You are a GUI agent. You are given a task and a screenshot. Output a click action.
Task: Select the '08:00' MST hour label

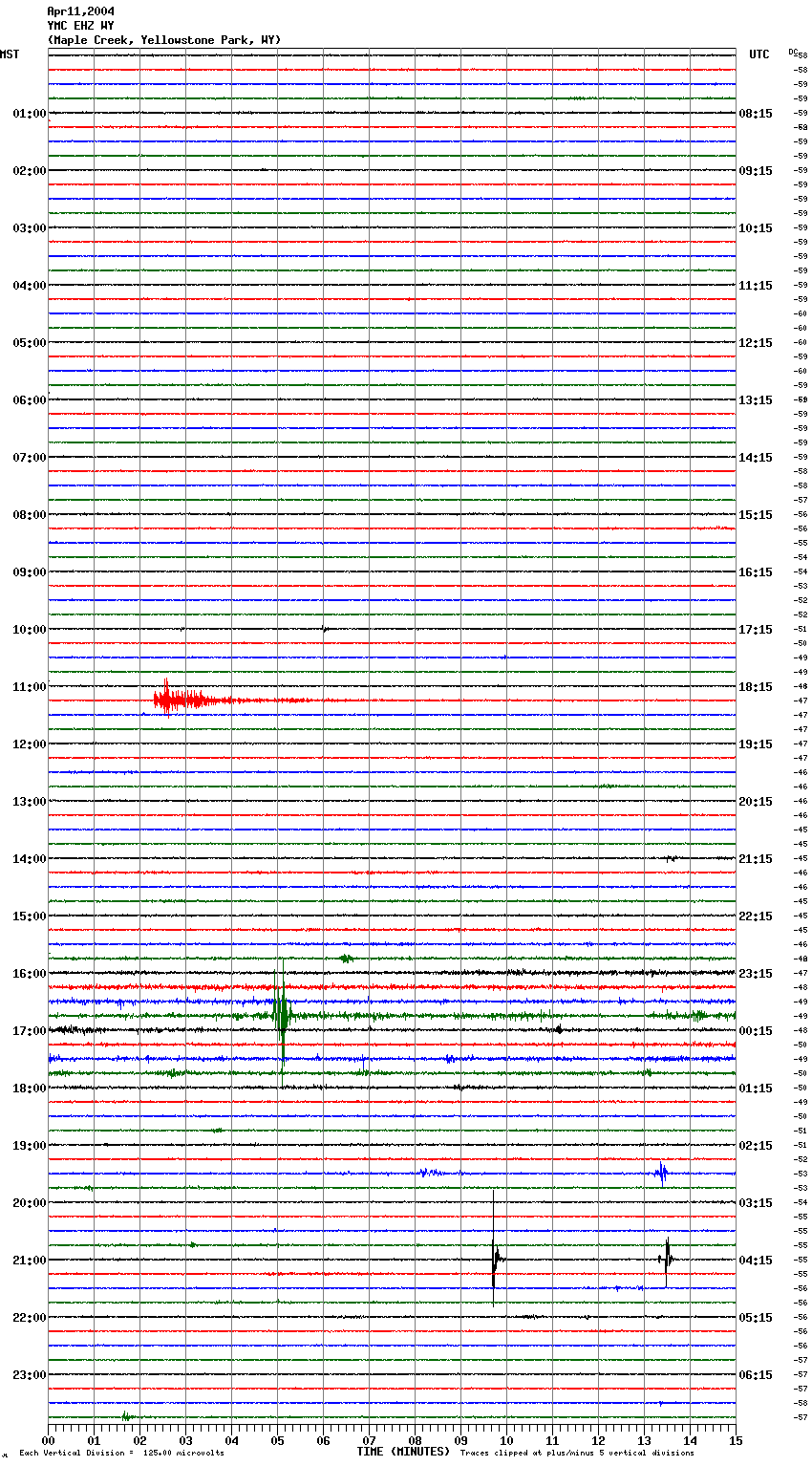[30, 515]
